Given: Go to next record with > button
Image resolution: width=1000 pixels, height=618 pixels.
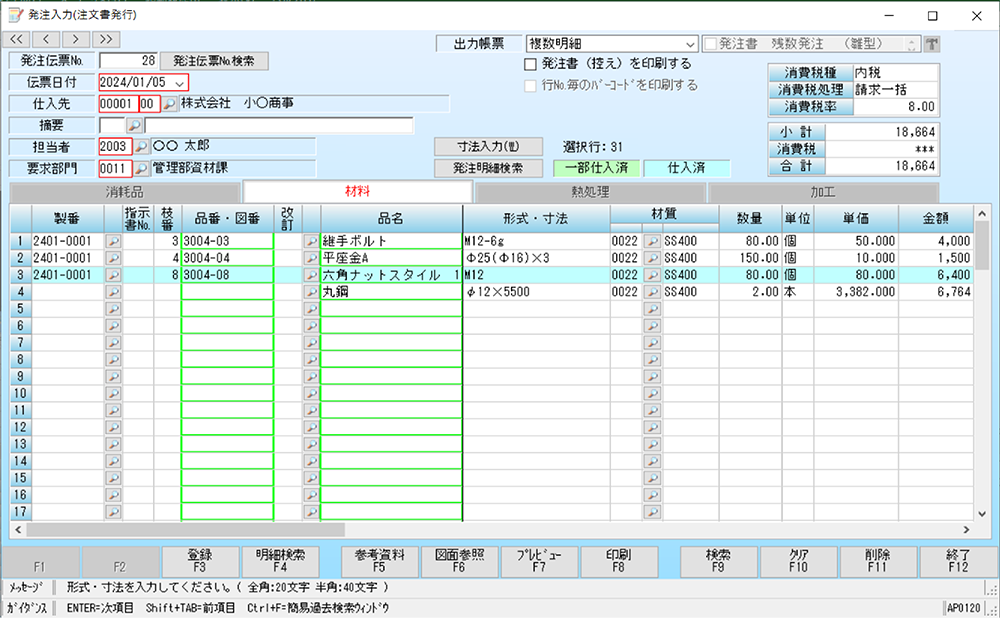Looking at the screenshot, I should [76, 40].
